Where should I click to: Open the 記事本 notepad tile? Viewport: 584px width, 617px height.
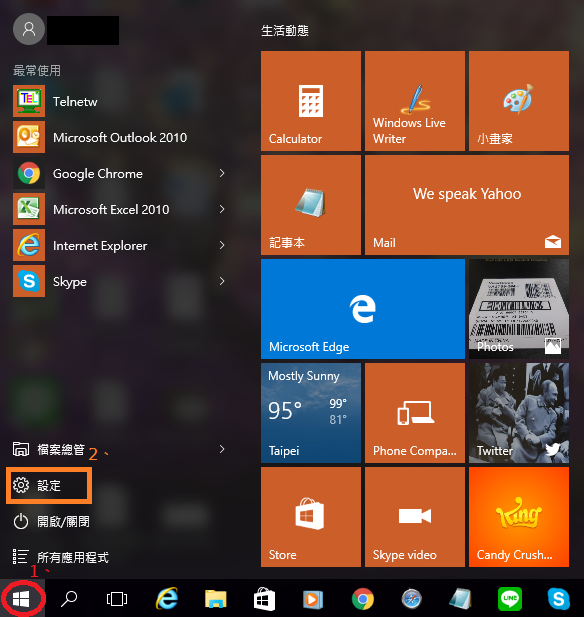click(310, 205)
